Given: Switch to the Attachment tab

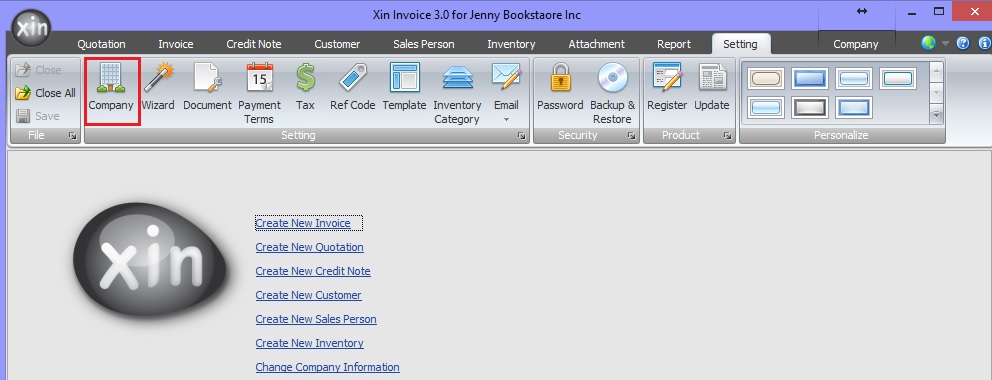Looking at the screenshot, I should click(597, 44).
